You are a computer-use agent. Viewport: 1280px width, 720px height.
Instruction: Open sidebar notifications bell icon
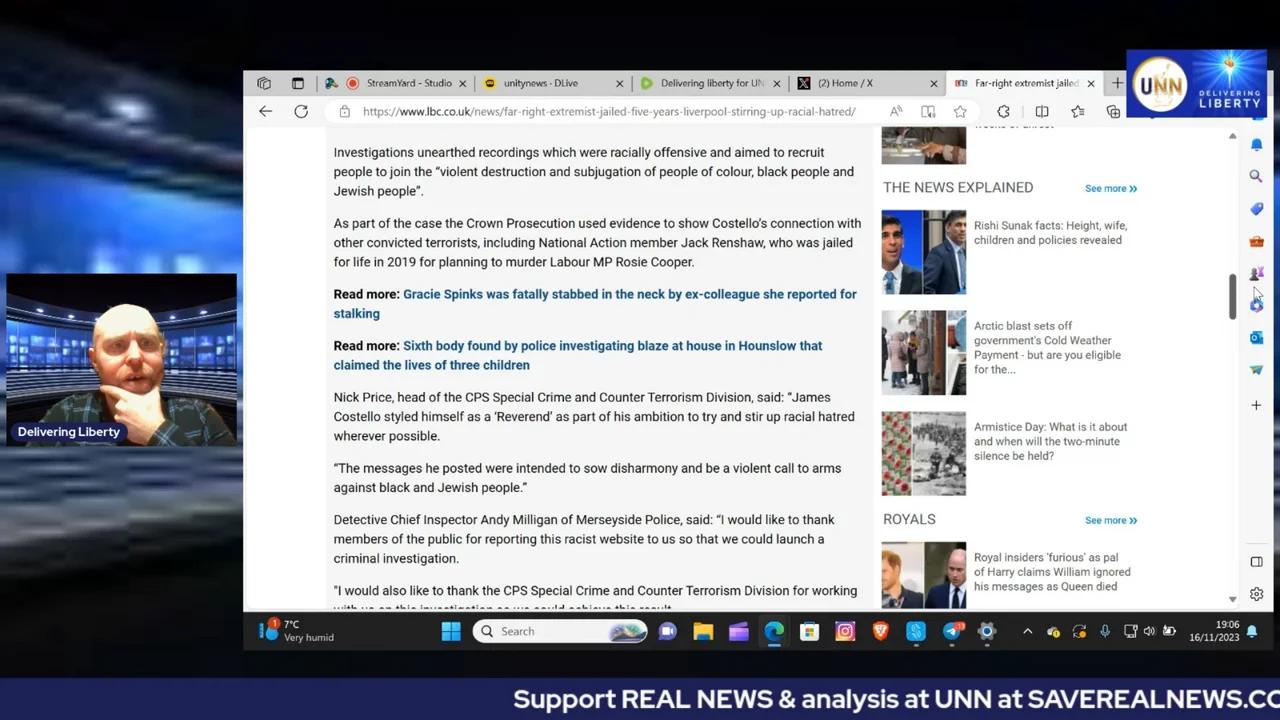coord(1256,144)
